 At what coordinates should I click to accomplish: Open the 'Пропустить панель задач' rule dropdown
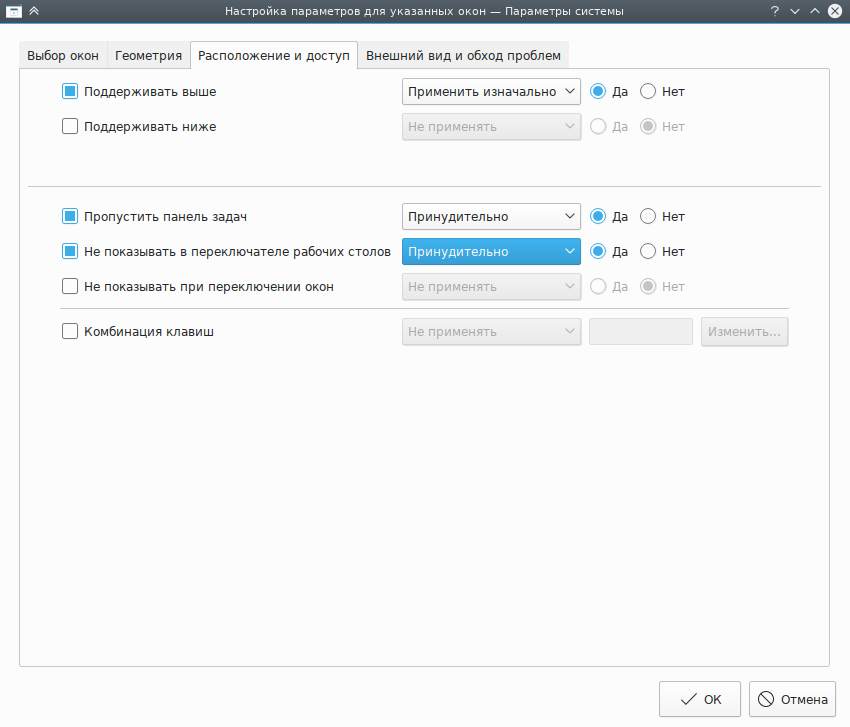[x=491, y=216]
